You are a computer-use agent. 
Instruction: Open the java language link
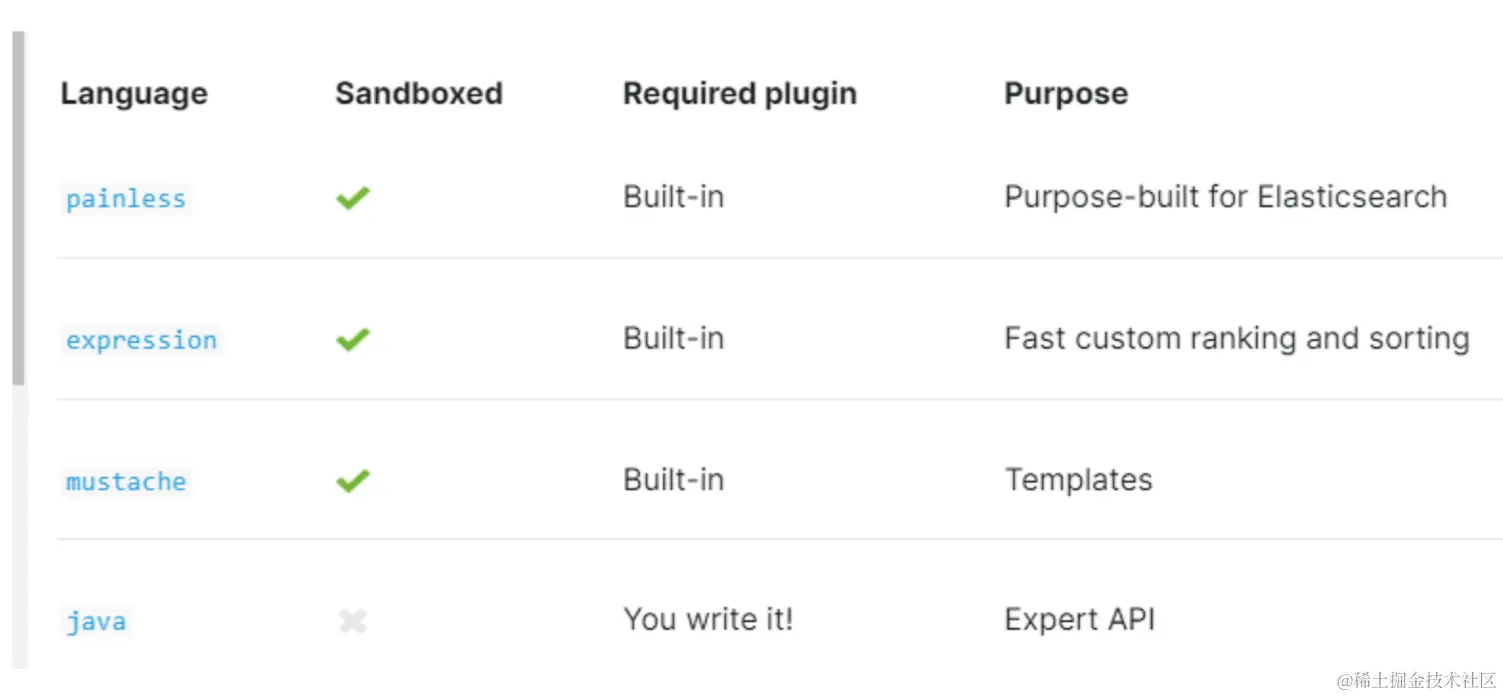[x=96, y=622]
